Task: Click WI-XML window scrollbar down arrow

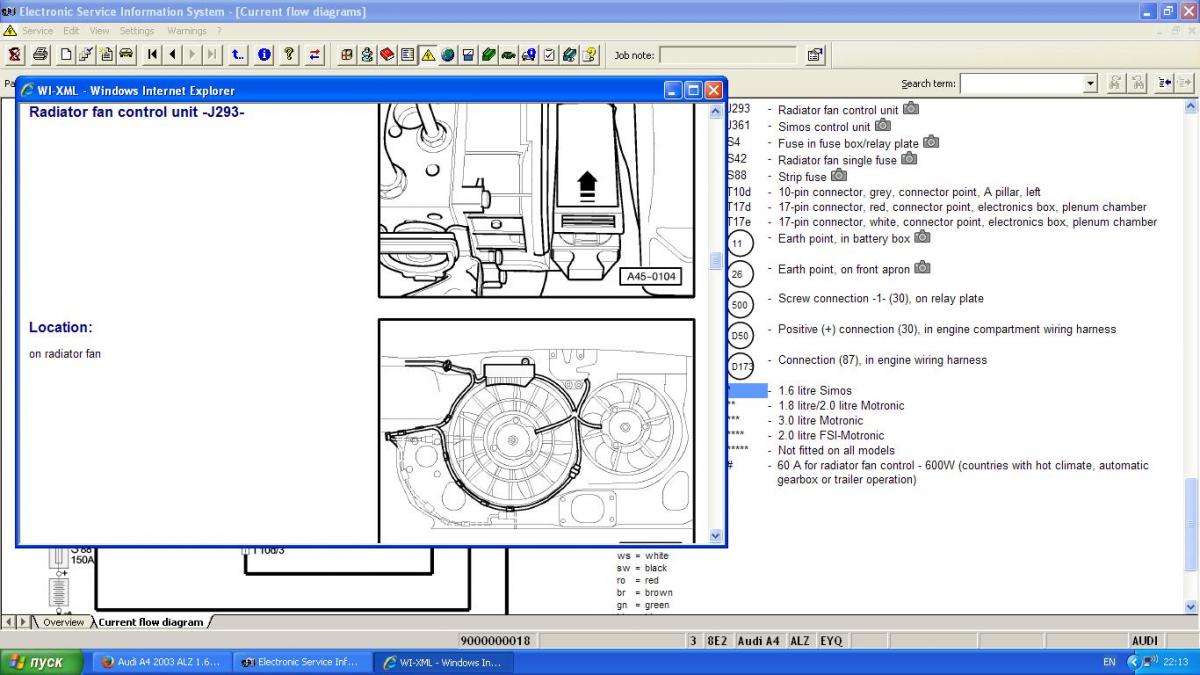Action: pyautogui.click(x=716, y=536)
